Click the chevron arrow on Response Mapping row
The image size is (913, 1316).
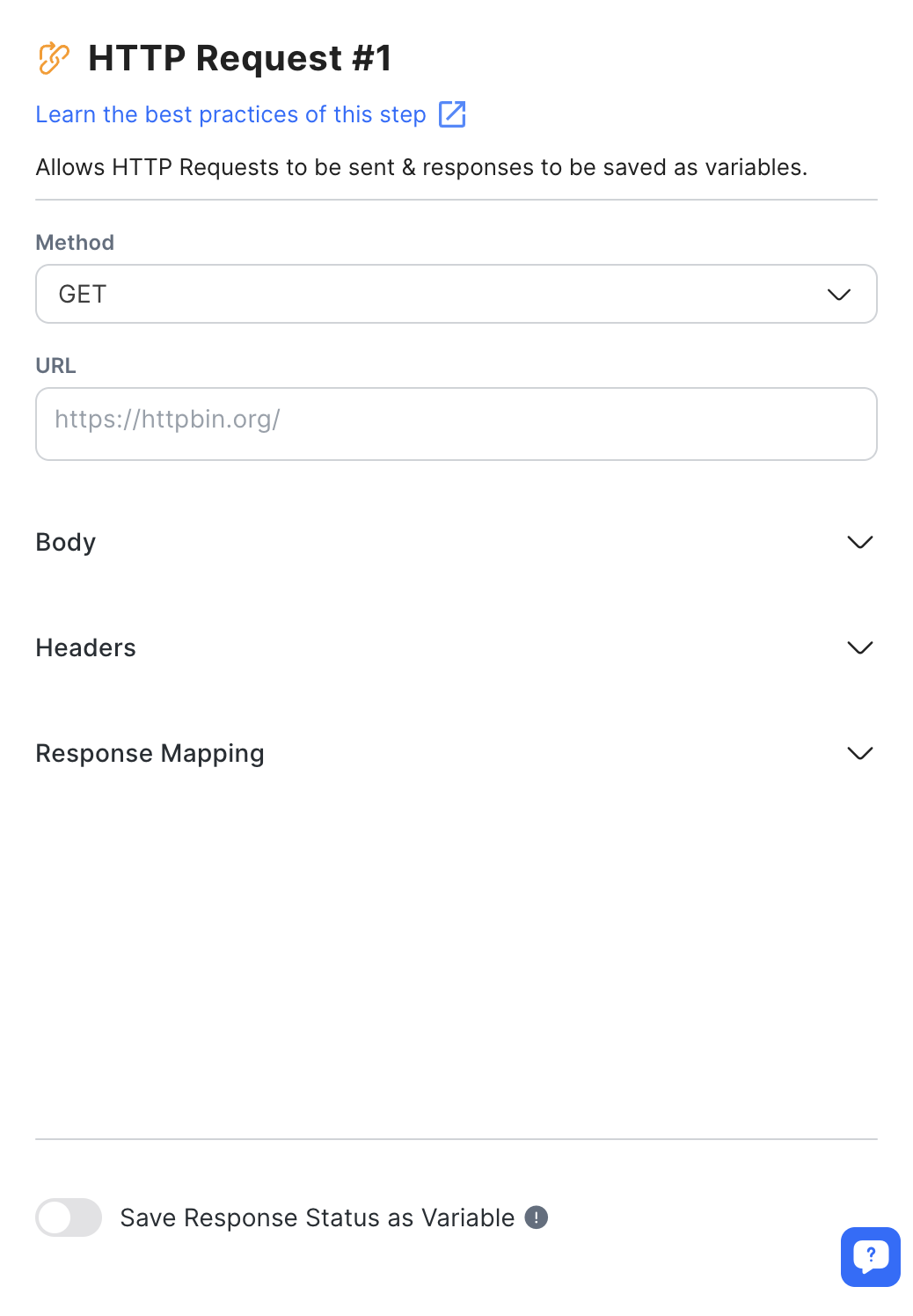859,754
